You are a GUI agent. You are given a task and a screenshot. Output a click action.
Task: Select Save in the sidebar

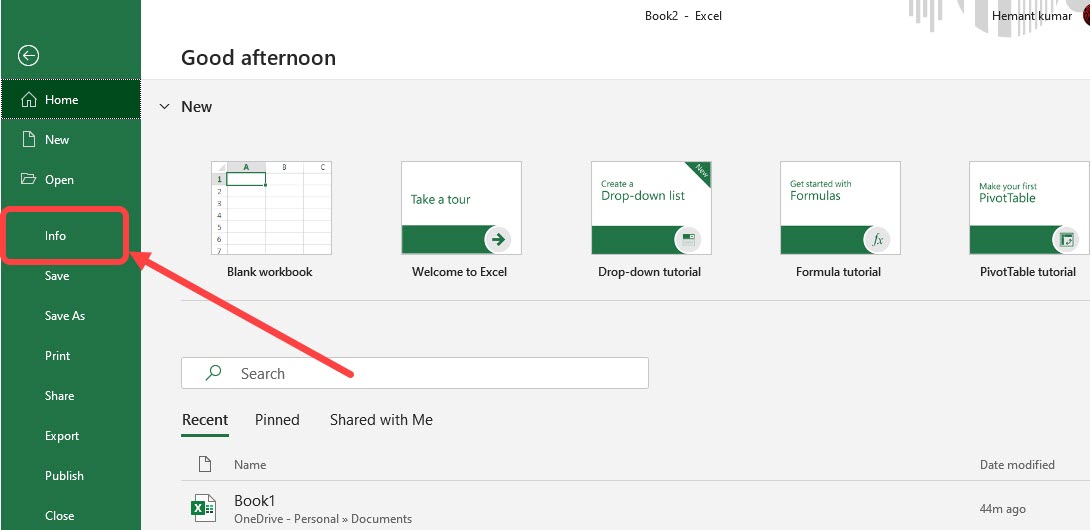[57, 275]
